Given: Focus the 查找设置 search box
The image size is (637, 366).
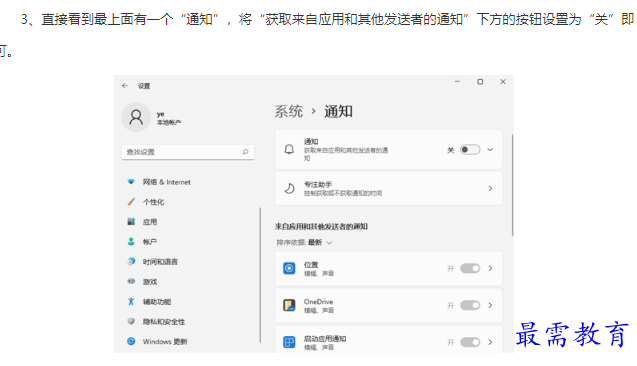Looking at the screenshot, I should click(x=188, y=152).
